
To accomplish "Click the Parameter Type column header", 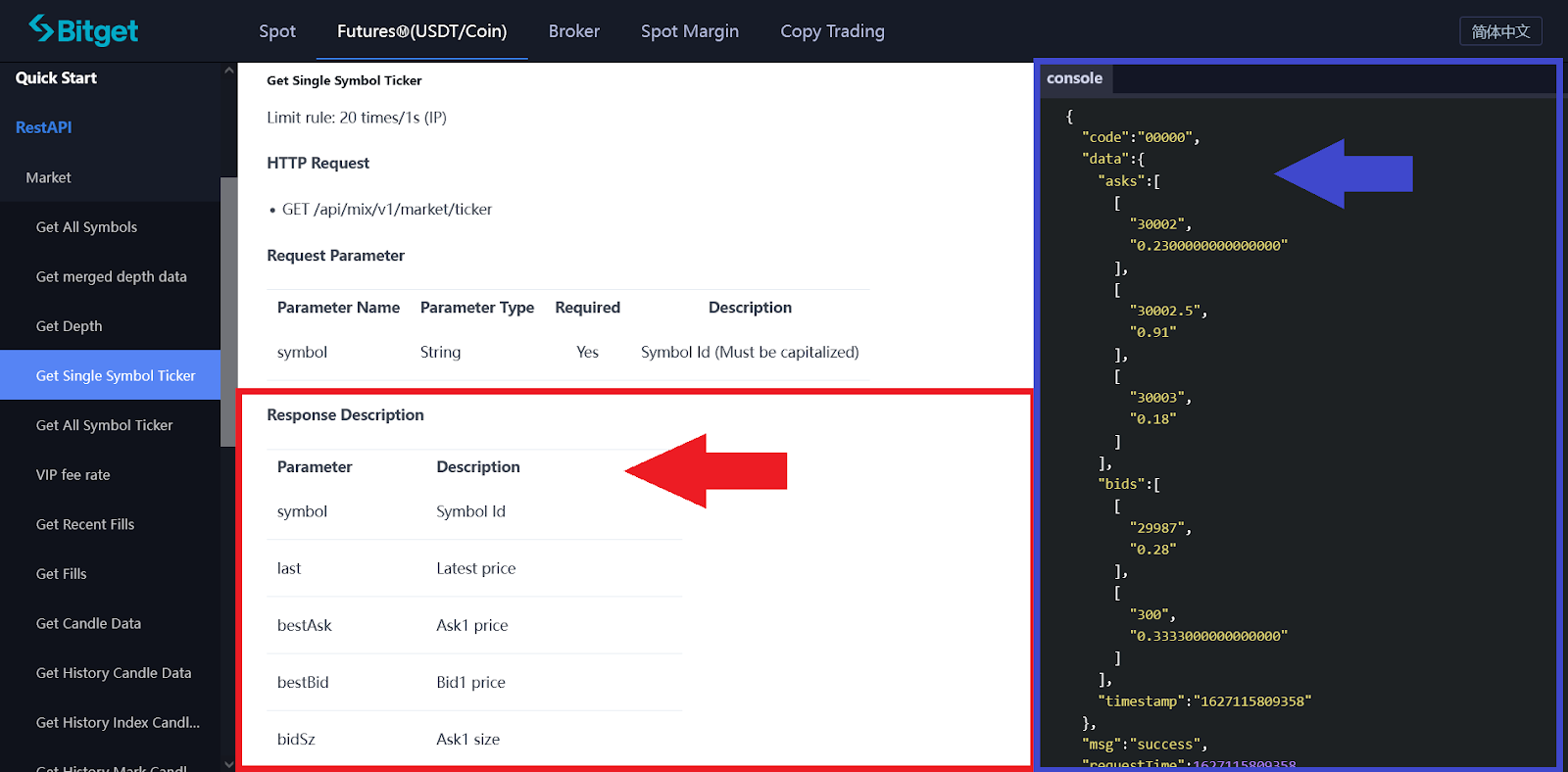I will (477, 308).
